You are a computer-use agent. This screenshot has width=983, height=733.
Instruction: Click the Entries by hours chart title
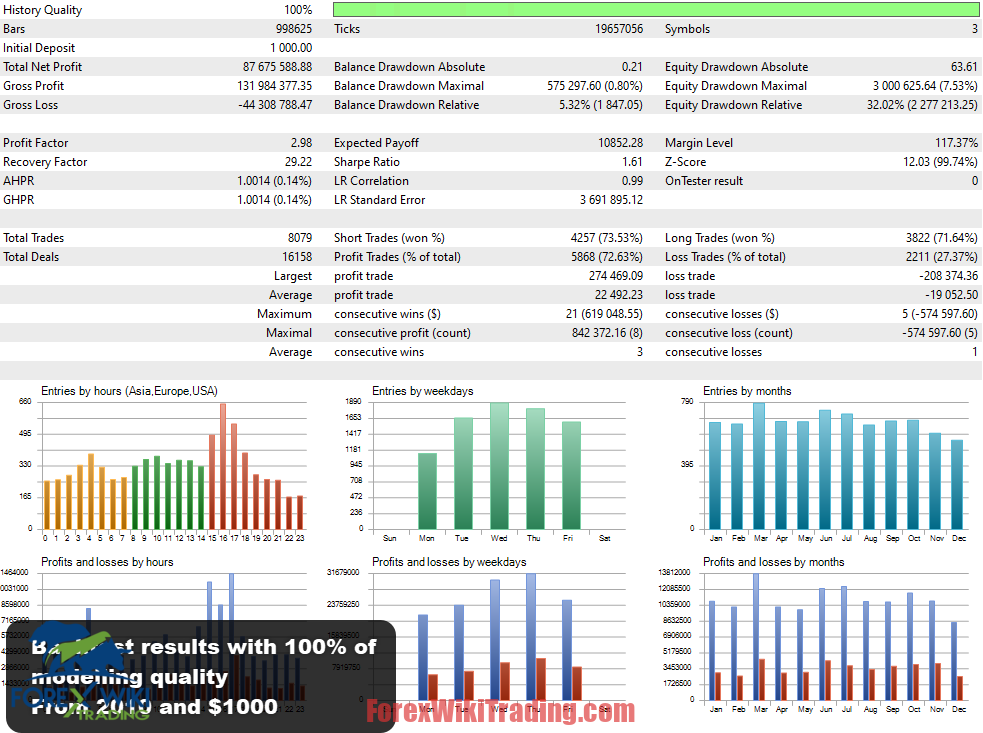[129, 391]
